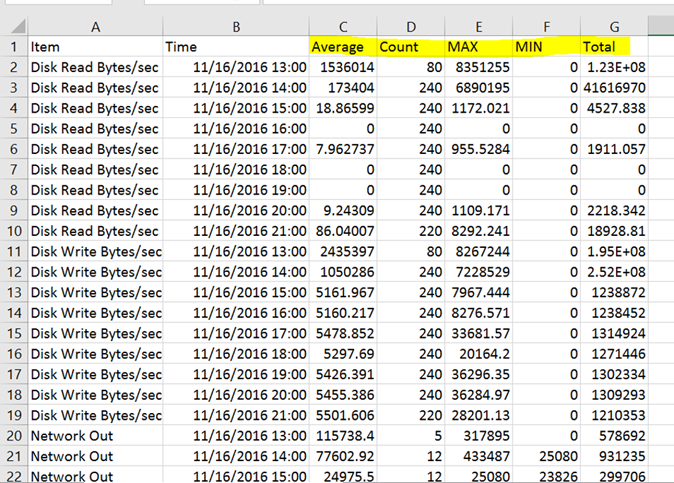
Task: Select row 5 header
Action: [14, 128]
